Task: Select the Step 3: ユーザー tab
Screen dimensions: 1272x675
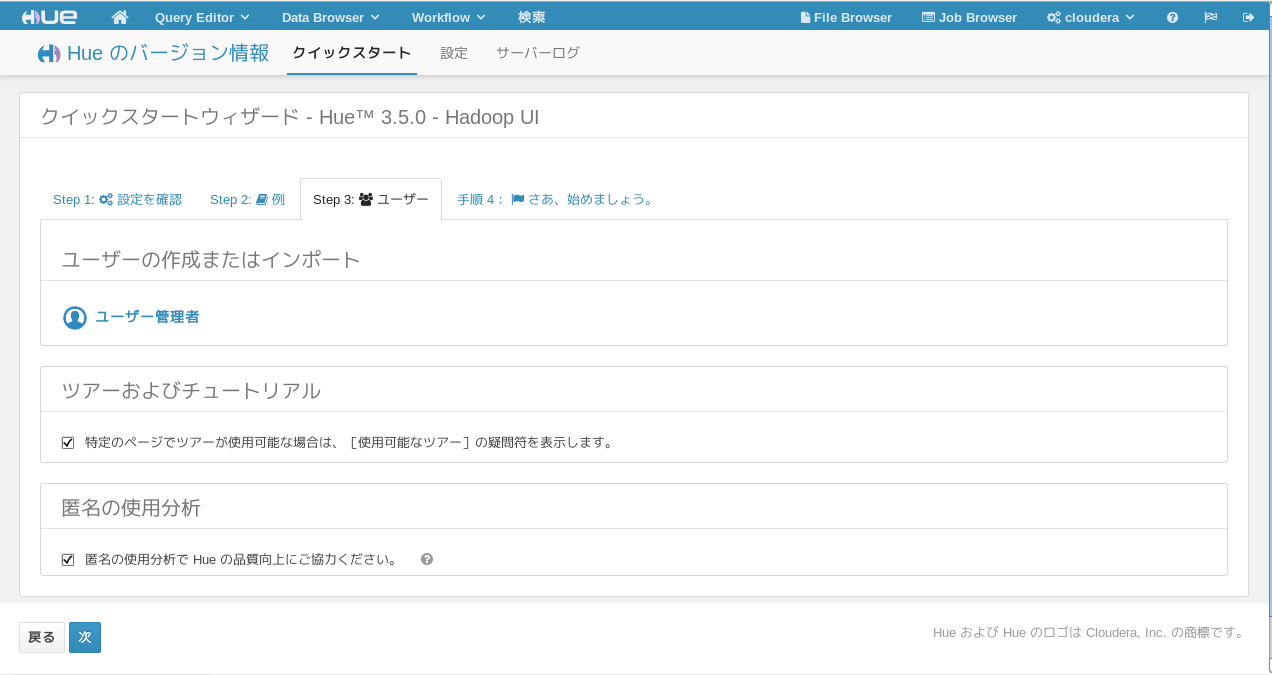Action: 371,199
